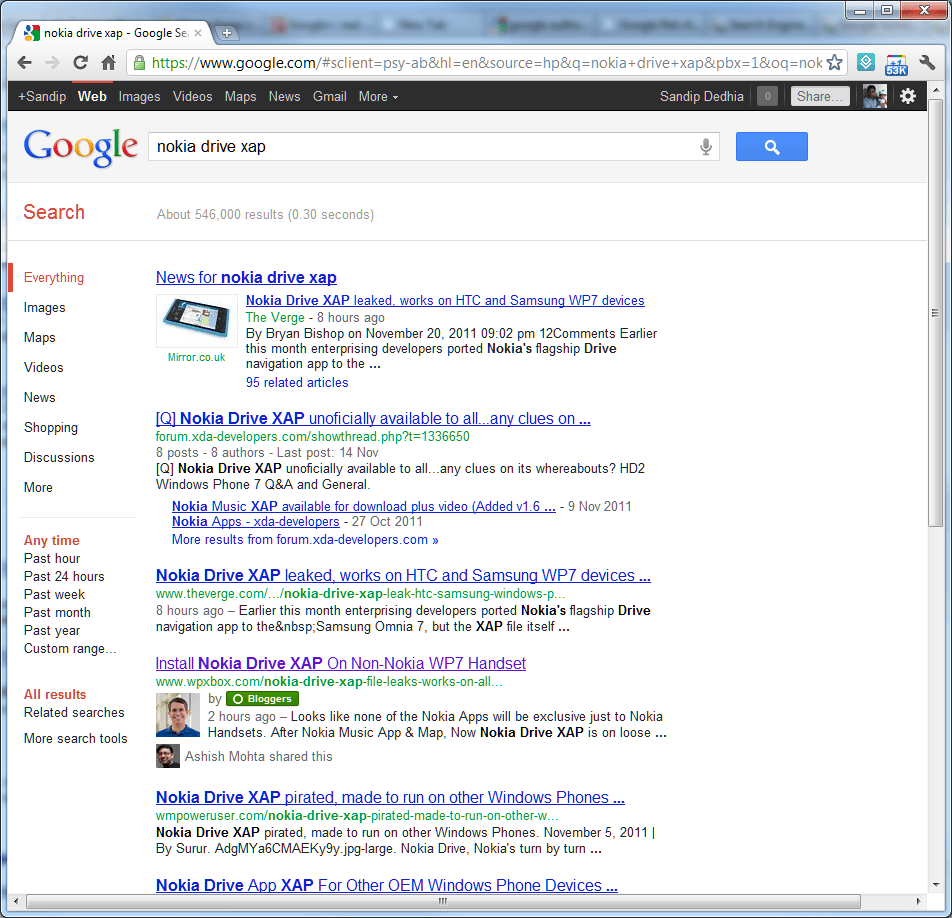
Task: Filter results by Maps in sidebar
Action: [39, 338]
